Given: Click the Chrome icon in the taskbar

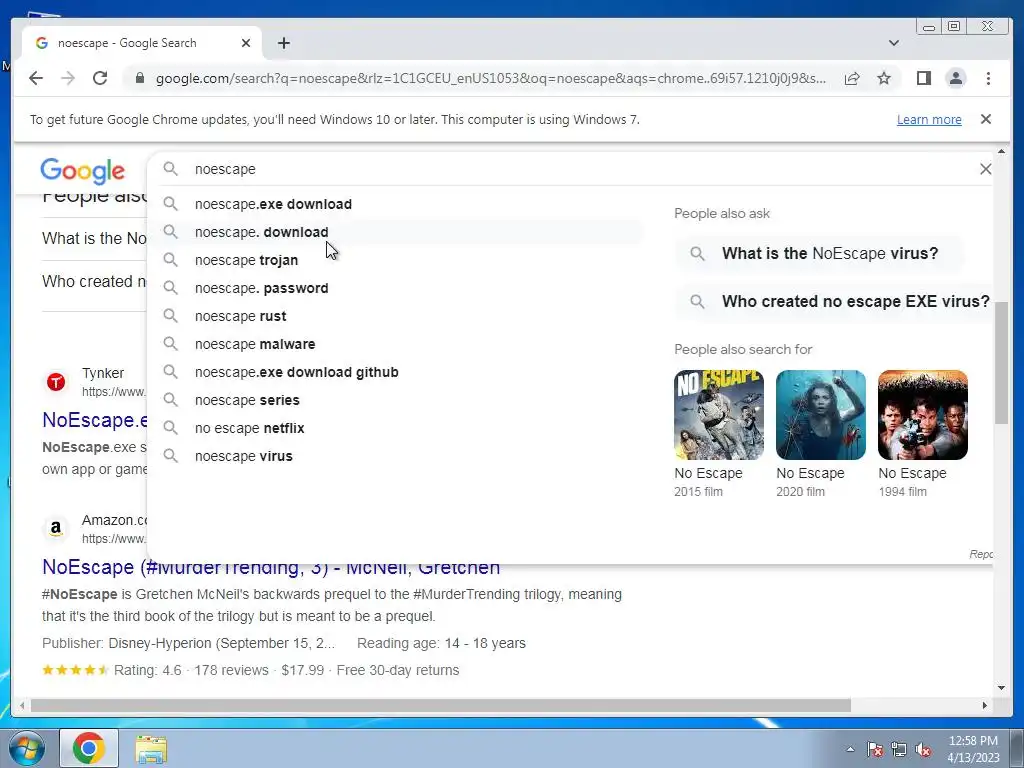Looking at the screenshot, I should point(89,748).
